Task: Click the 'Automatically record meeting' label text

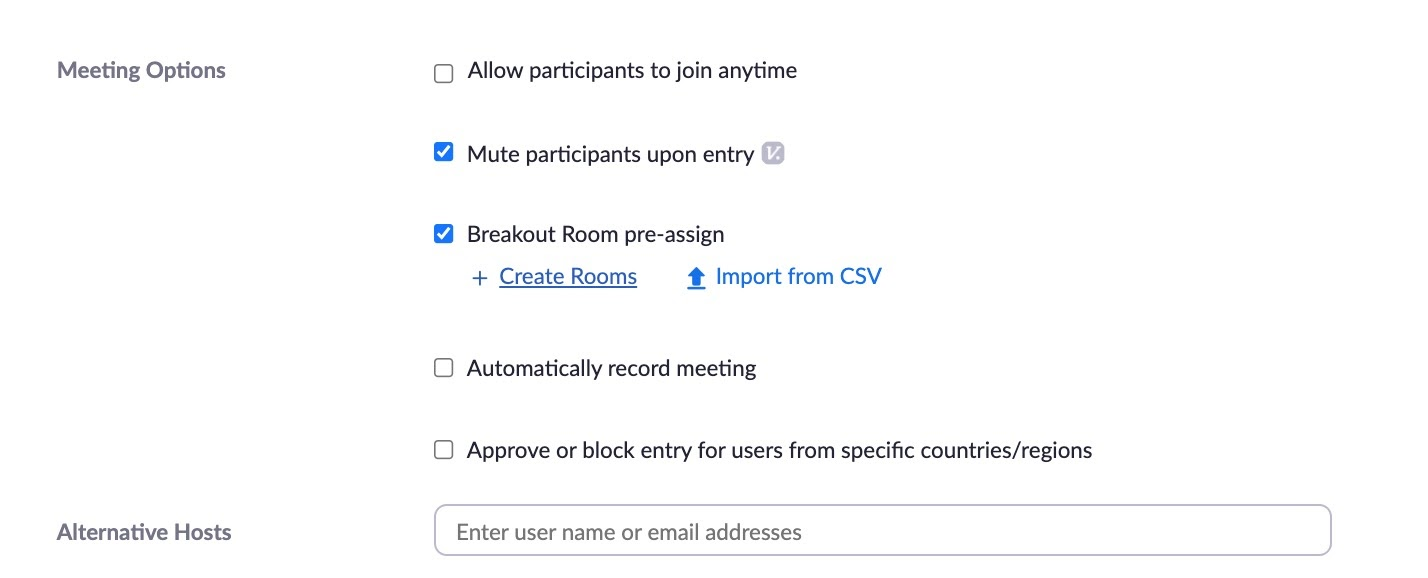Action: (611, 369)
